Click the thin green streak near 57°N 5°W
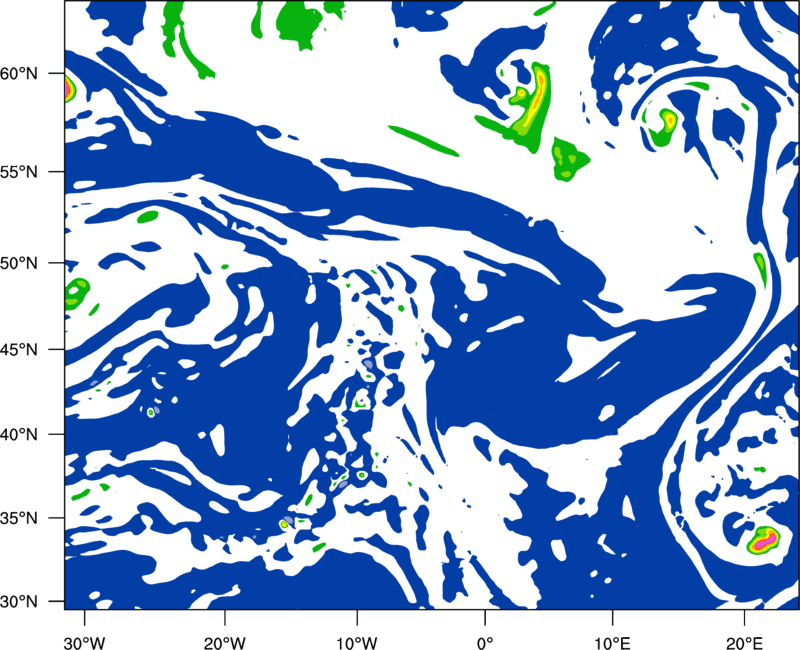This screenshot has height=650, width=800. pos(423,140)
